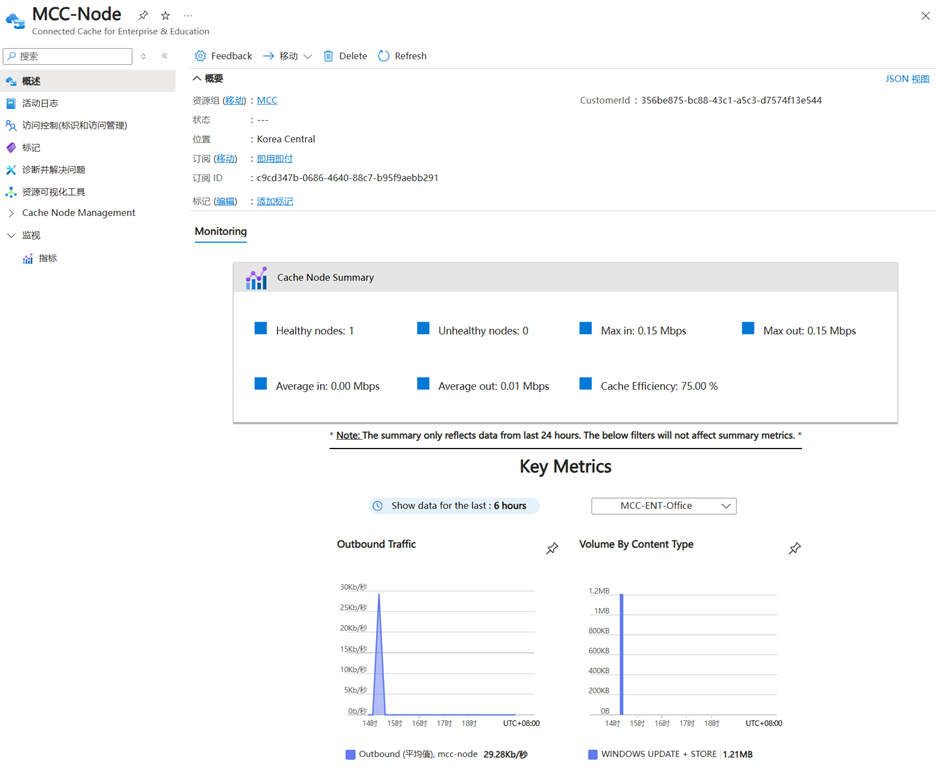
Task: Click Korea Central location text
Action: click(x=286, y=139)
